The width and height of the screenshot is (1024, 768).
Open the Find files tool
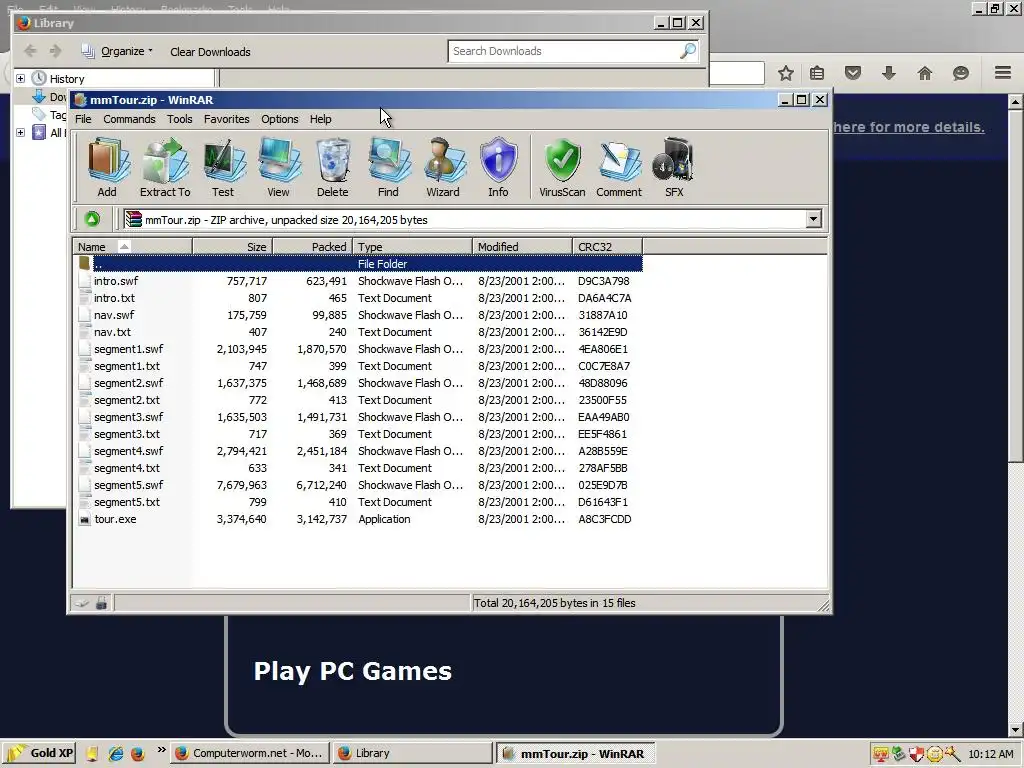388,167
